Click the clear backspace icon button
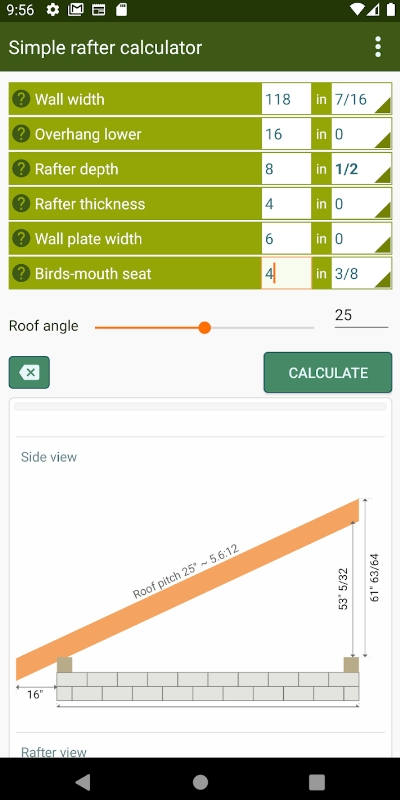400x800 pixels. coord(29,372)
